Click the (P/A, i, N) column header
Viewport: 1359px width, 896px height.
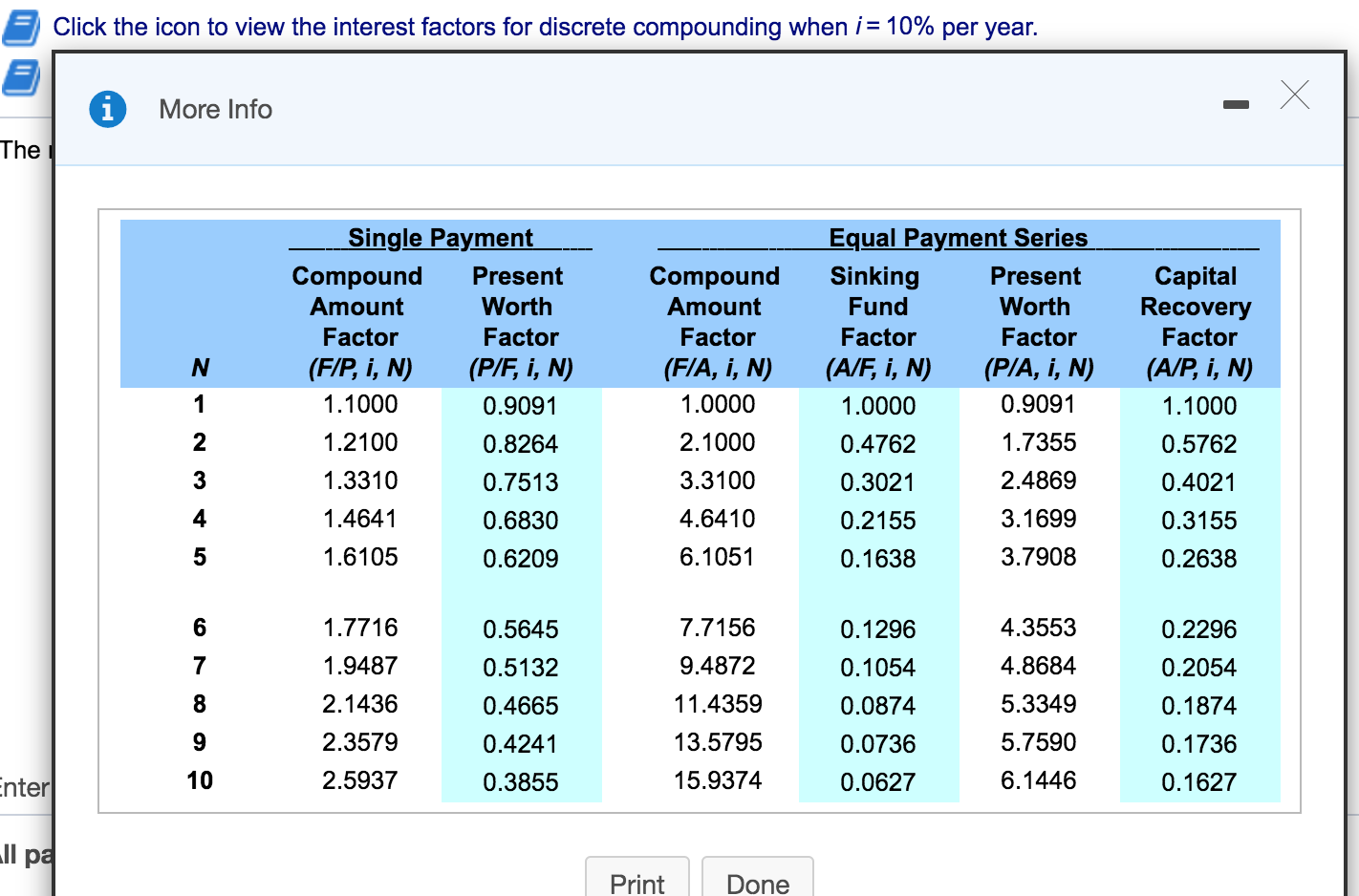tap(1039, 368)
